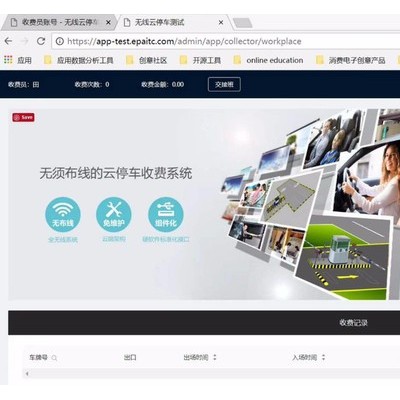Click the search icon next to 车牌号
This screenshot has width=400, height=400.
click(x=54, y=358)
